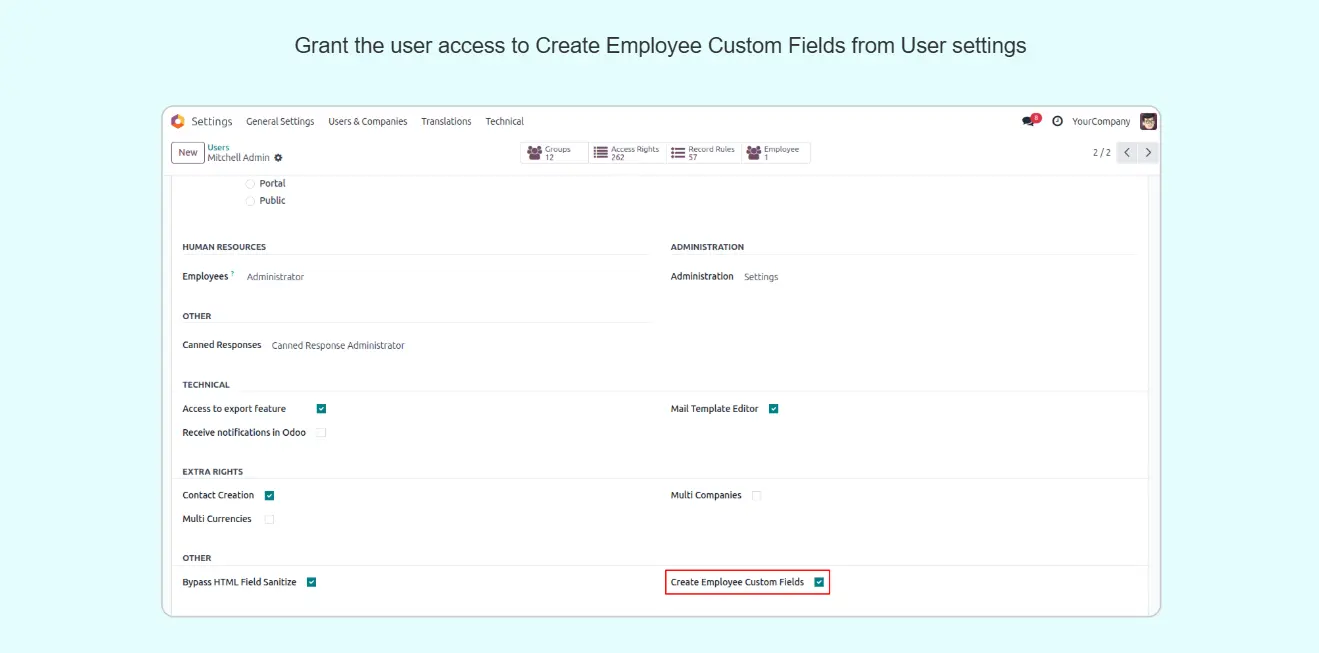This screenshot has width=1319, height=653.
Task: Enable the Multi Currencies checkbox
Action: [269, 519]
